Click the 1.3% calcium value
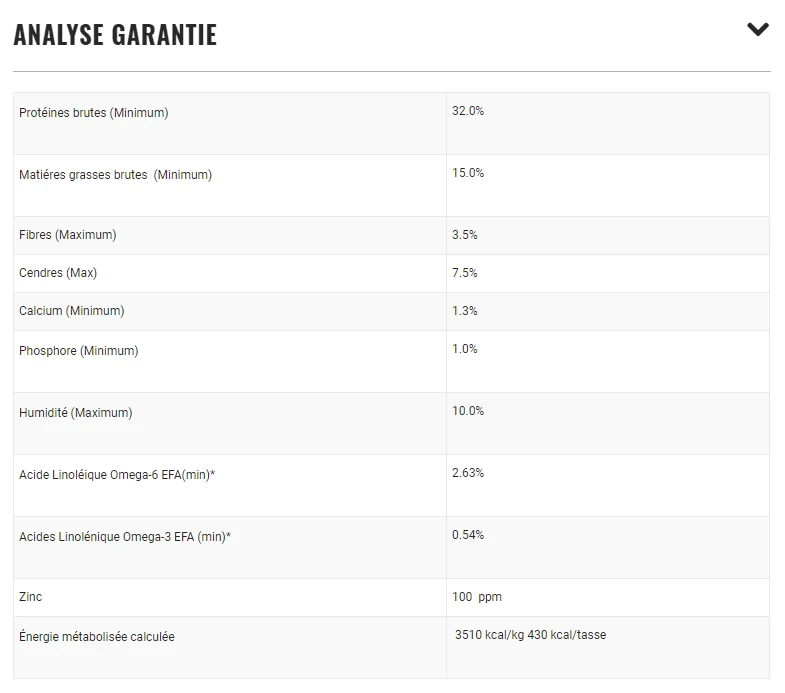The width and height of the screenshot is (785, 693). [465, 311]
